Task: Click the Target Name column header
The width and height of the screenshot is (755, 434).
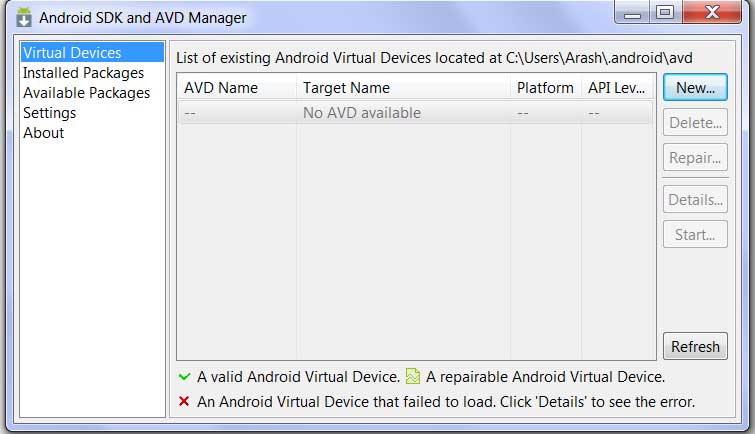Action: (404, 88)
